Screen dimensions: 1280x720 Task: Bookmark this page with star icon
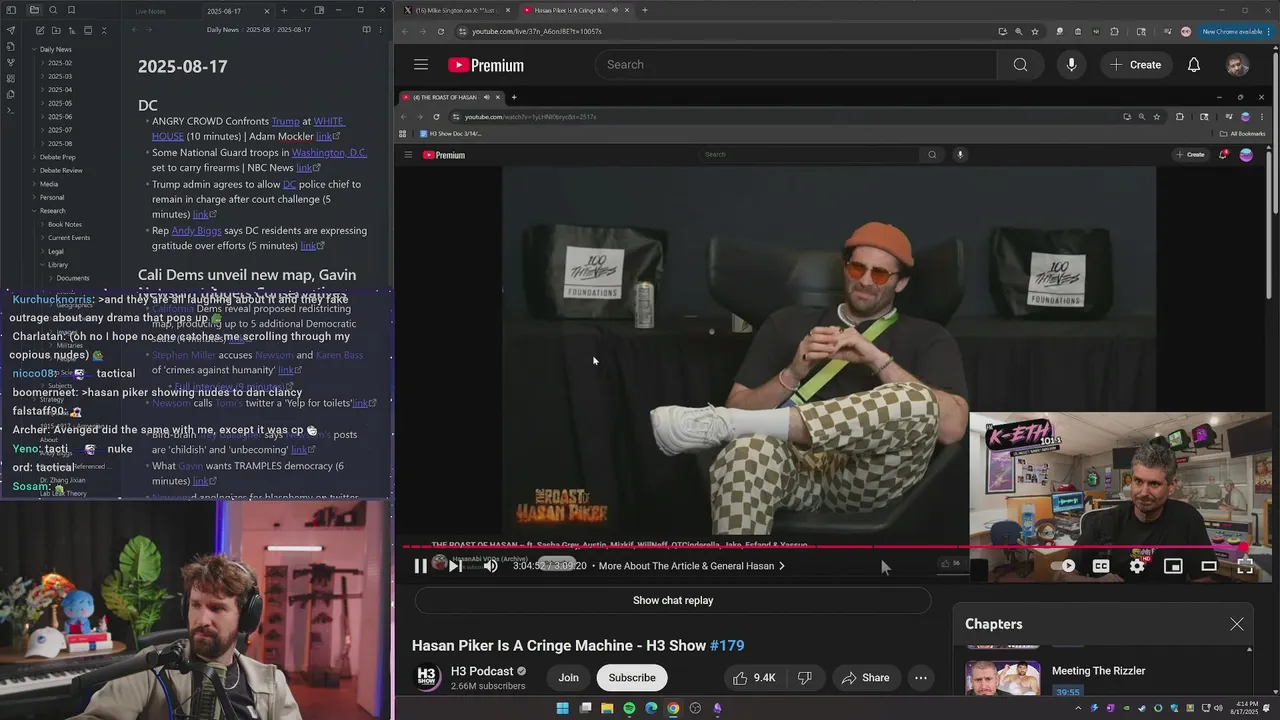coord(1037,31)
